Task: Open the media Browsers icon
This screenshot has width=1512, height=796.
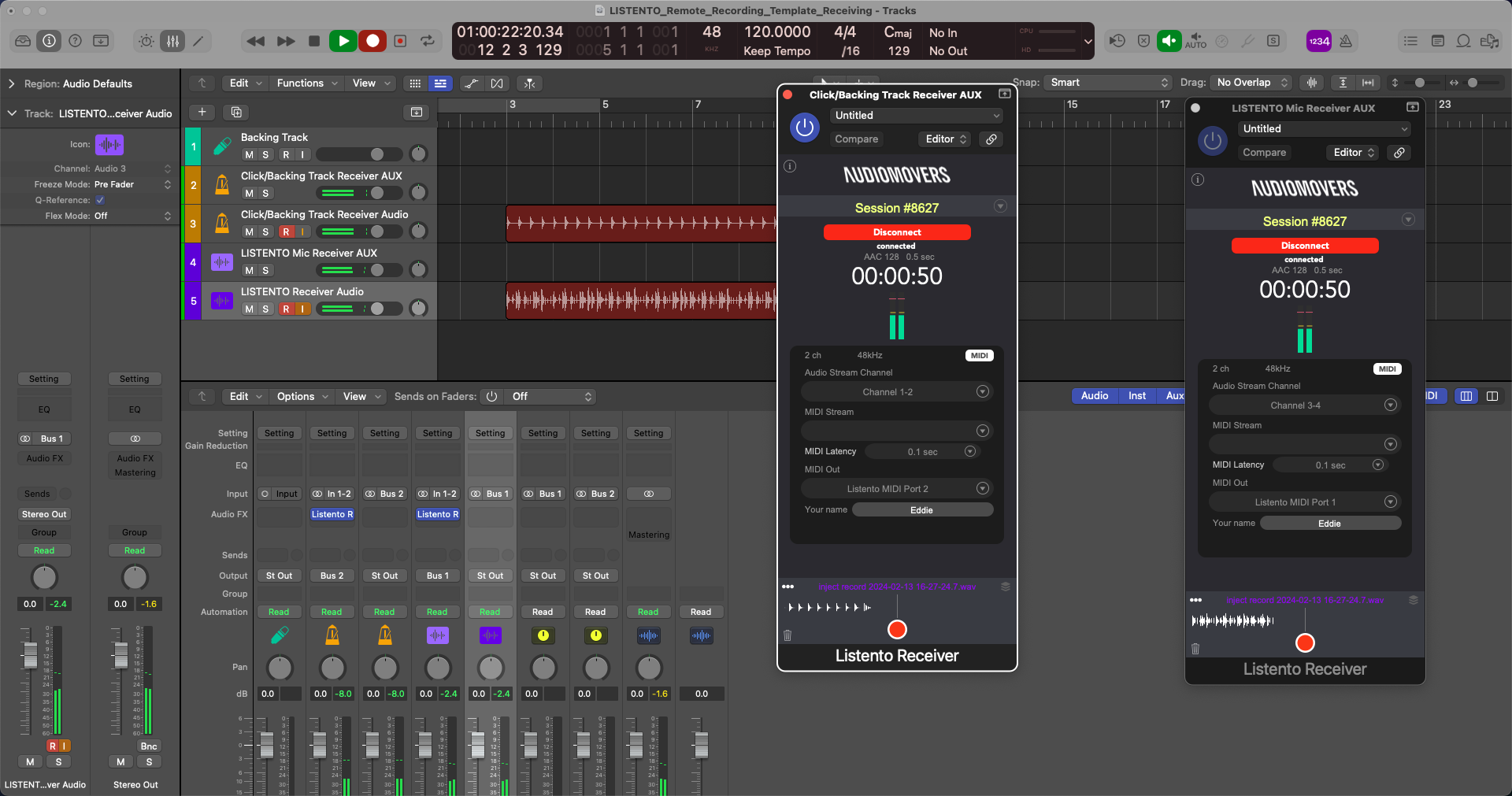Action: 1489,41
